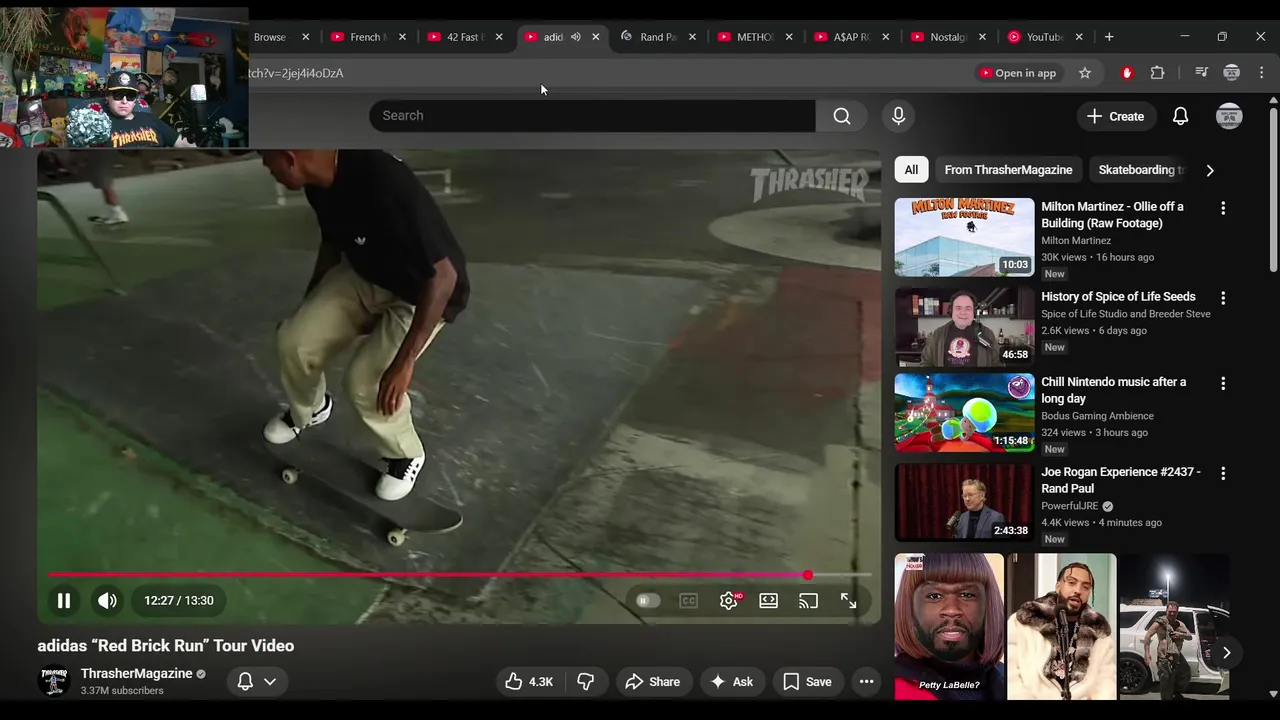Open the account avatar menu

[x=1229, y=116]
